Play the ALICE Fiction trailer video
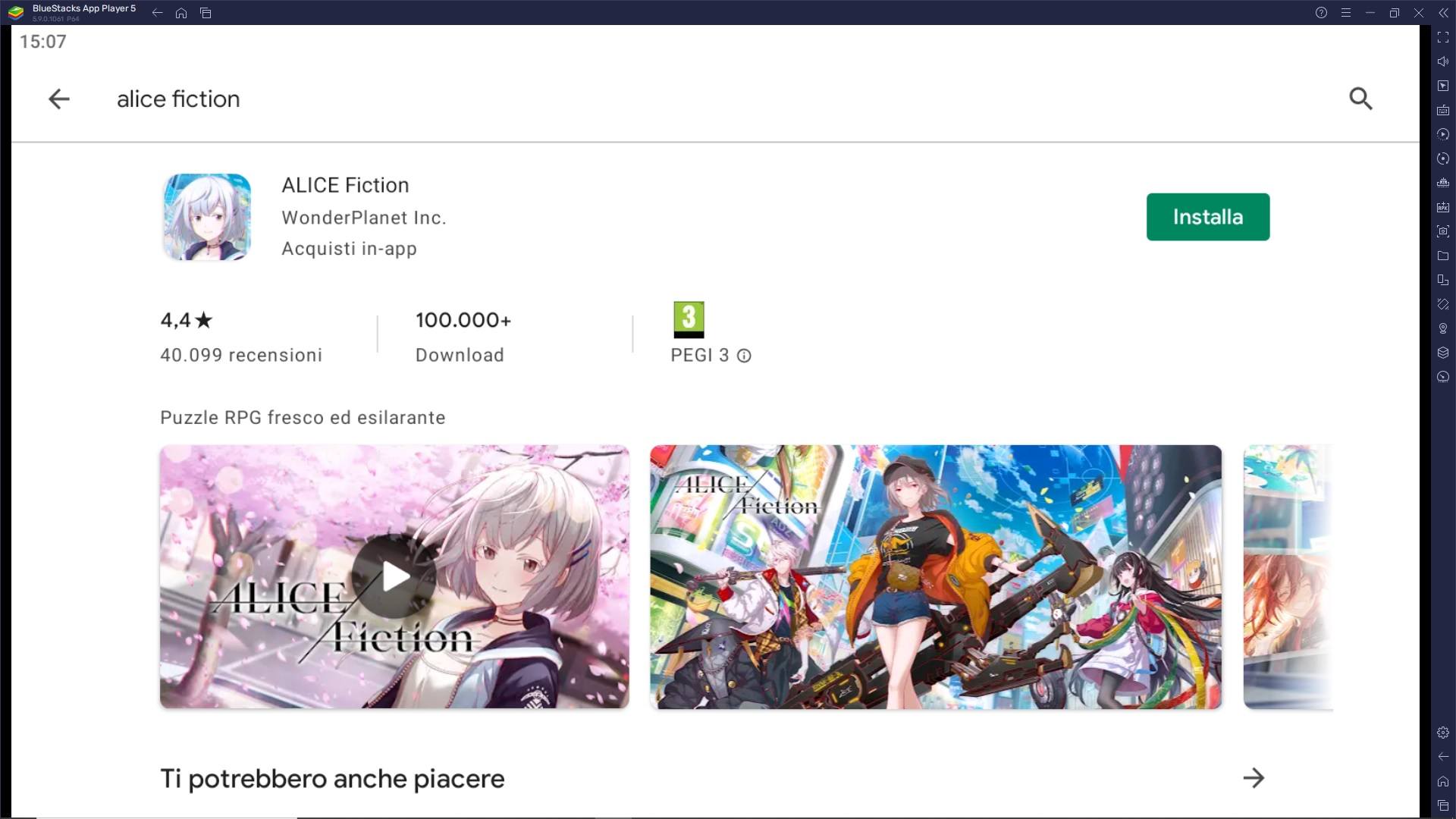Viewport: 1456px width, 819px height. [x=394, y=576]
